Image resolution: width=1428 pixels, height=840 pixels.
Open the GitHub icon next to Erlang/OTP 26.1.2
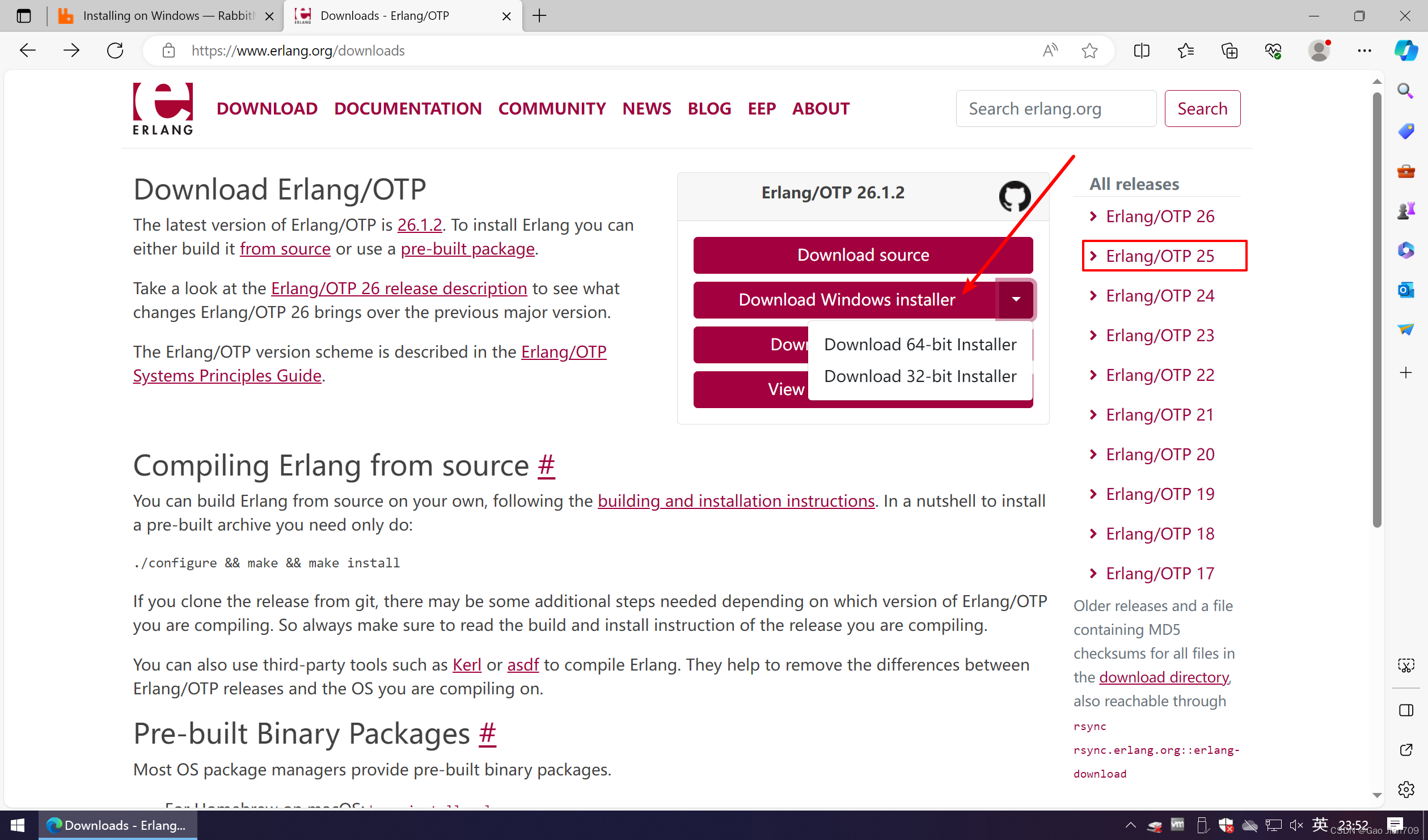click(x=1014, y=196)
